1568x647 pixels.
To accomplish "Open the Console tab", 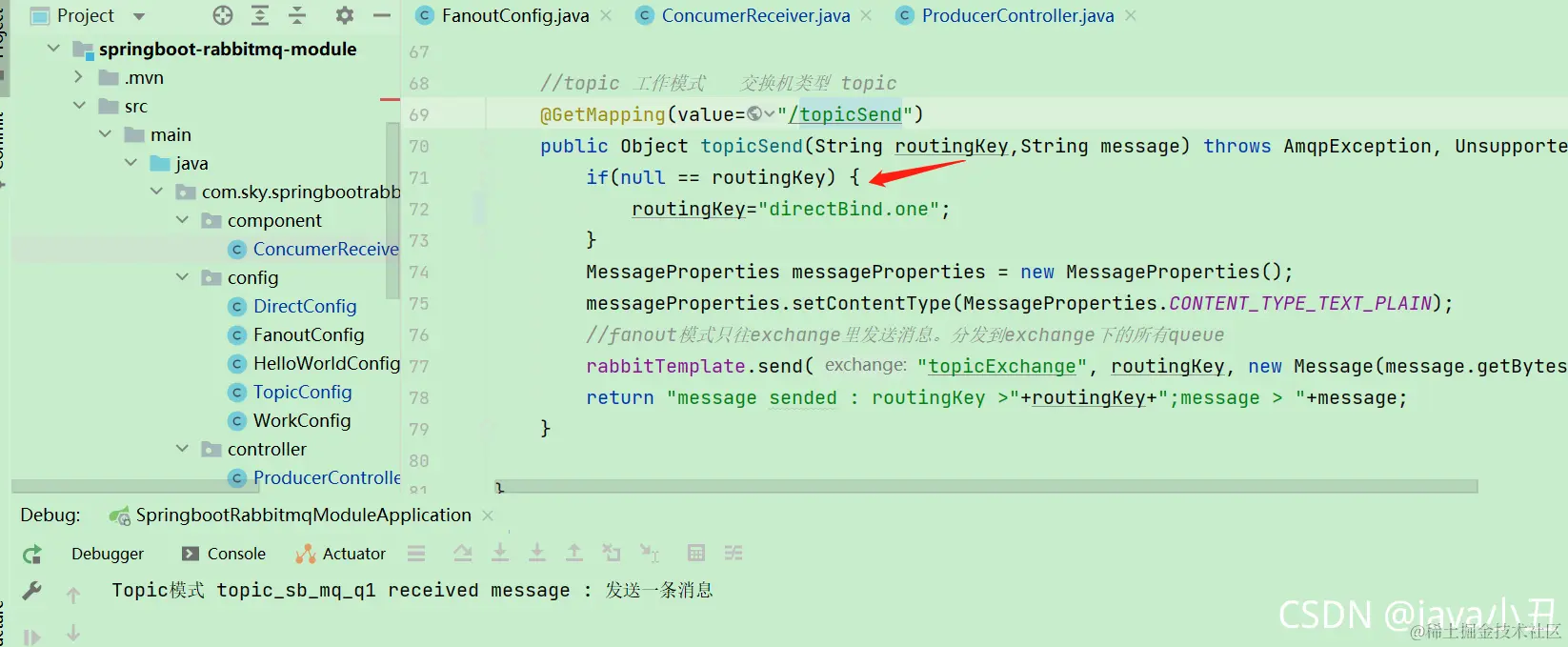I will (x=224, y=554).
